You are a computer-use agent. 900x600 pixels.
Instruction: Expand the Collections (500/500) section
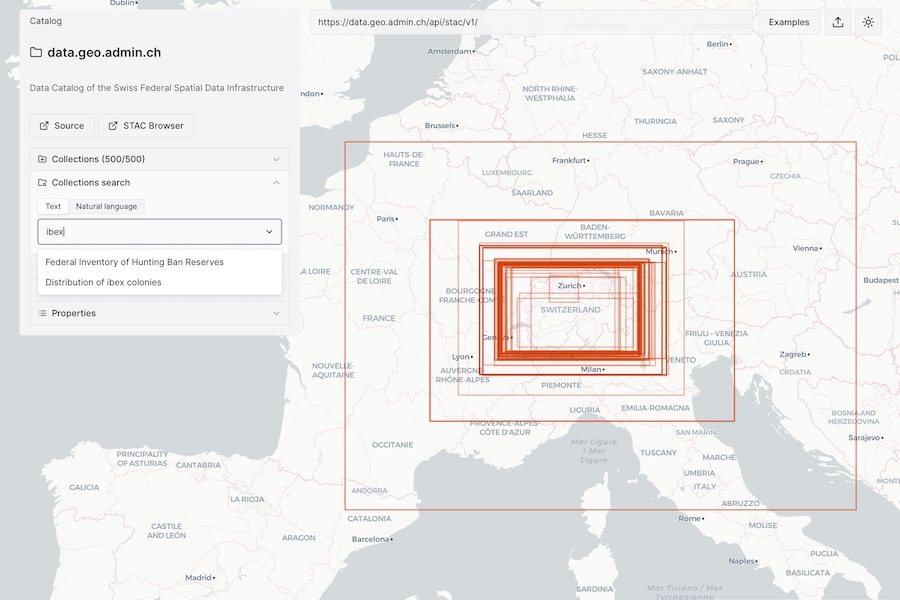pyautogui.click(x=275, y=158)
